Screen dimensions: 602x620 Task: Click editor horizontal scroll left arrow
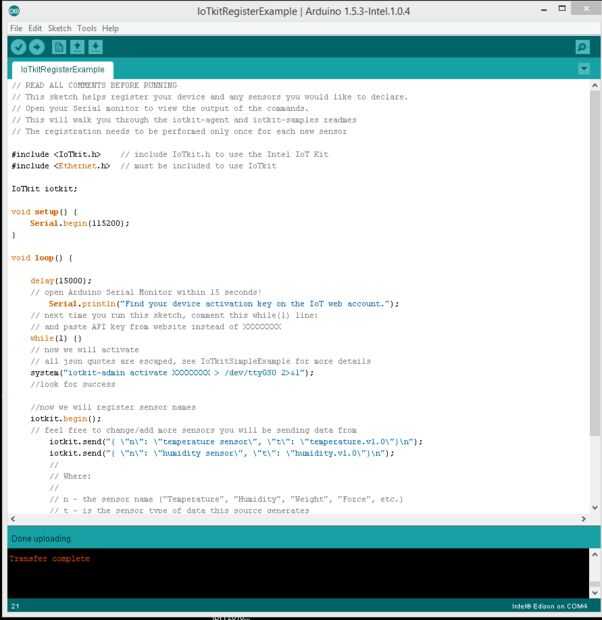coord(13,519)
